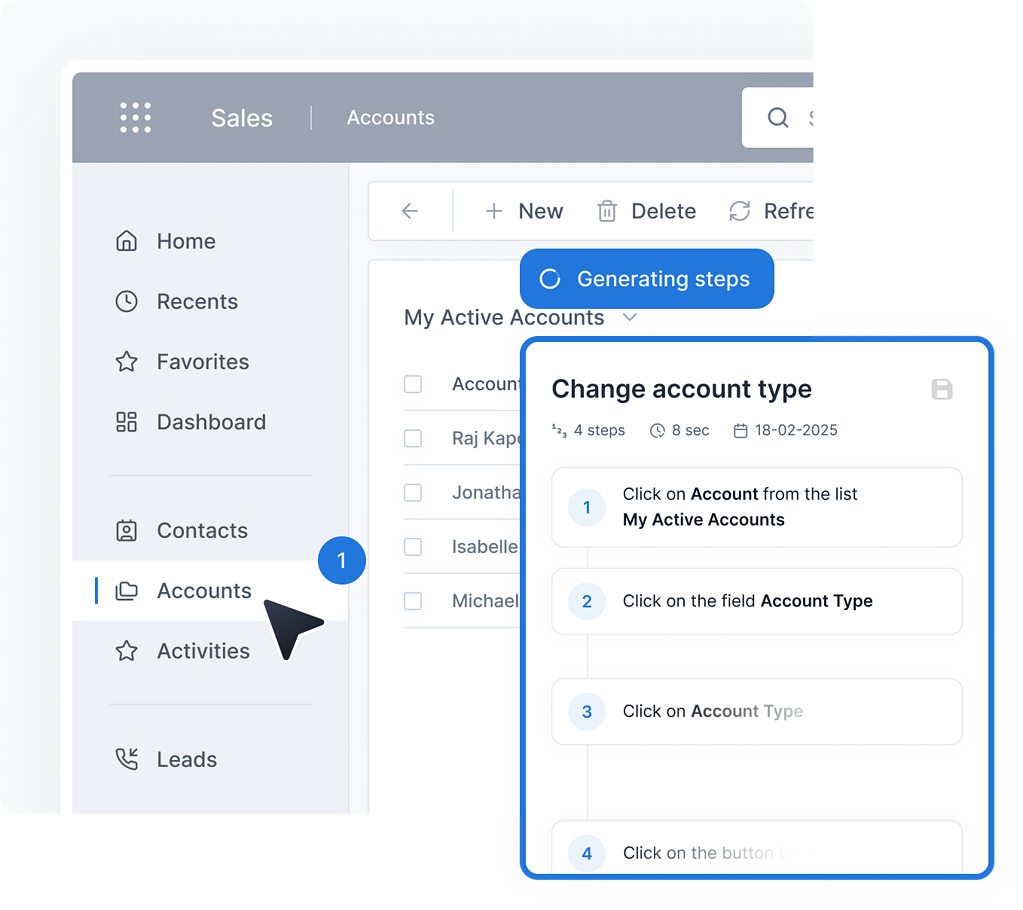Click the Leads phone icon
This screenshot has height=910, width=1023.
126,759
